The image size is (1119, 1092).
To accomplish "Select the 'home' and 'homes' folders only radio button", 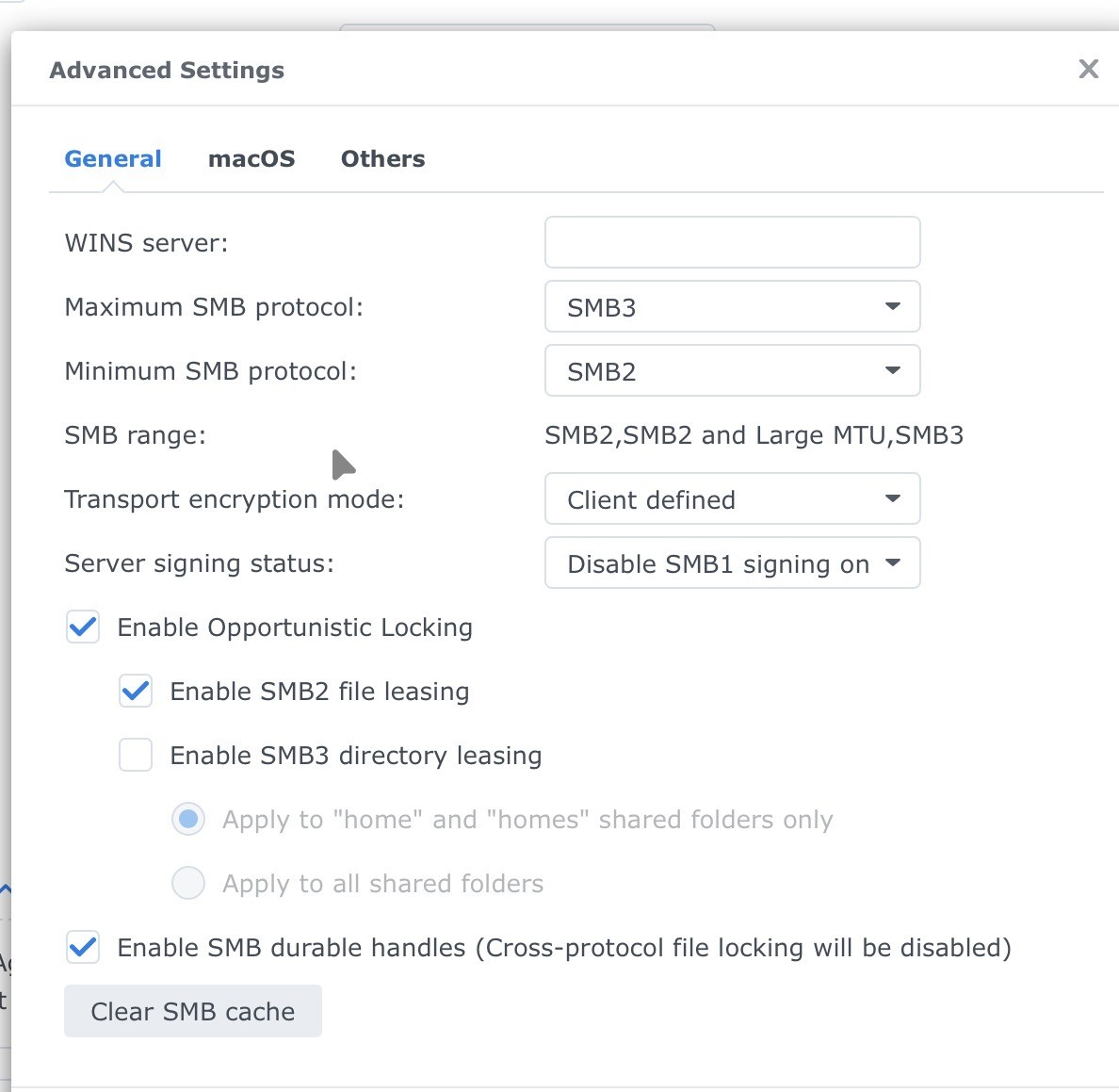I will click(x=188, y=820).
